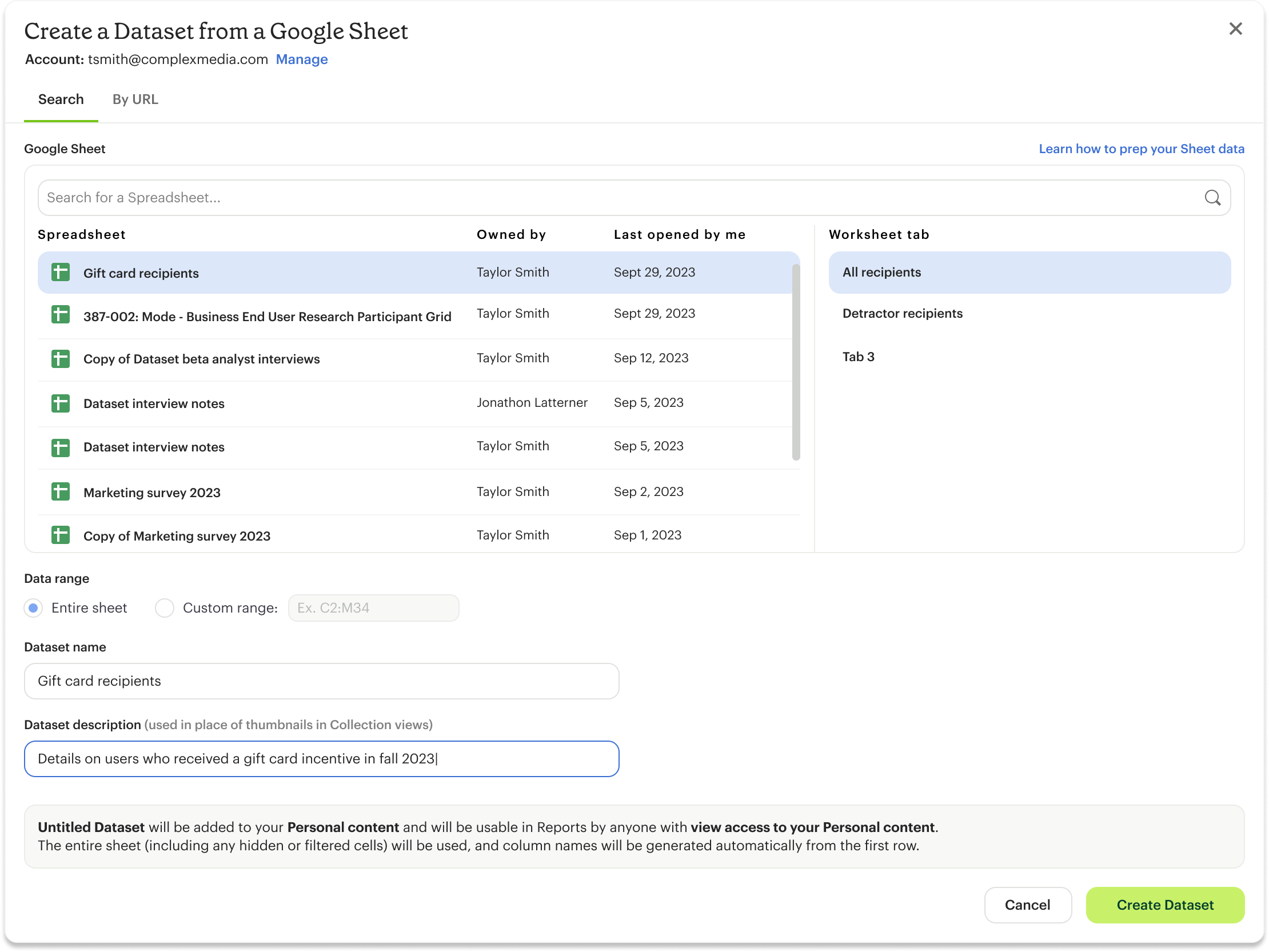Pick the Detractor recipients worksheet tab

point(902,314)
